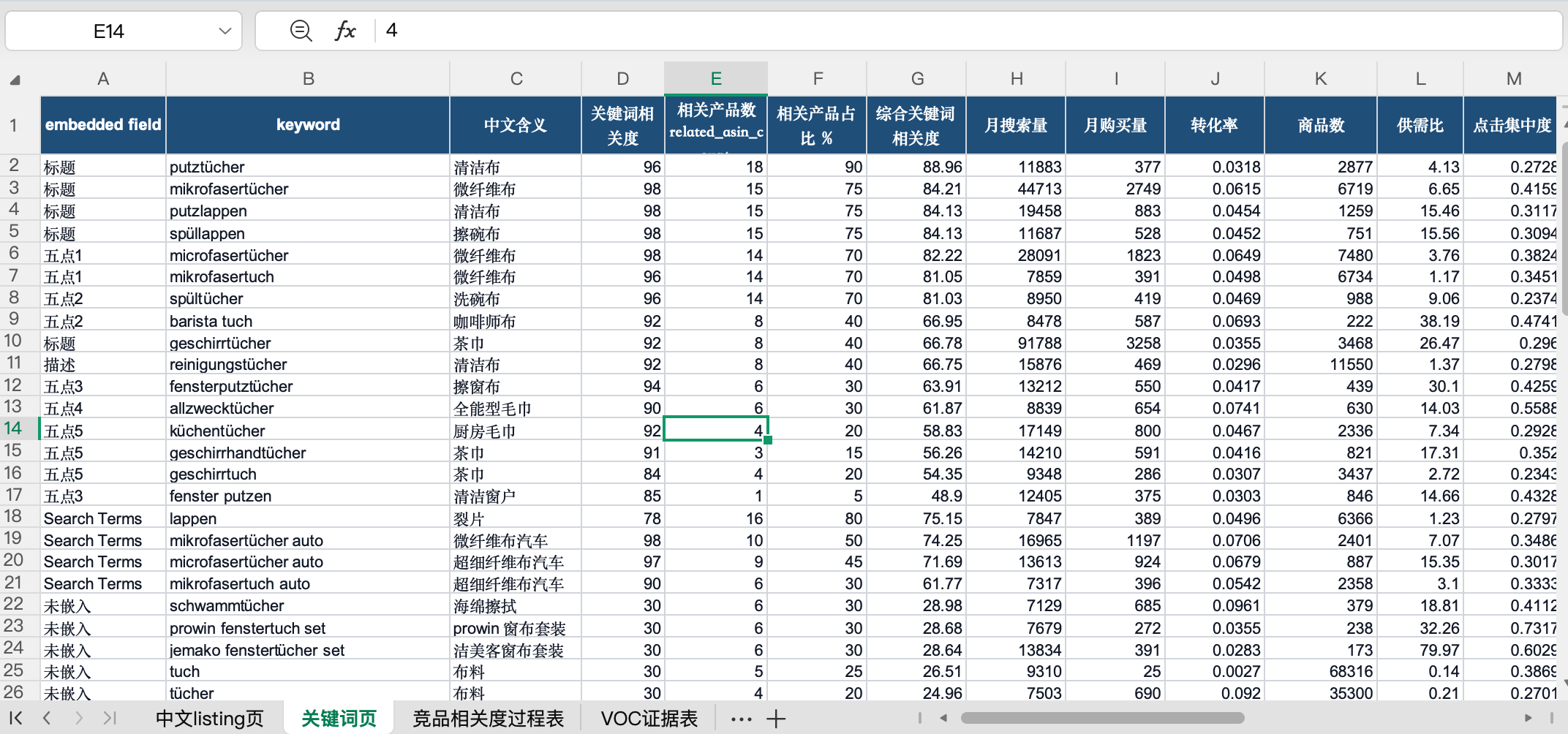Select the 描述 cell in column A
Screen dimensions: 1568x734
[x=103, y=364]
